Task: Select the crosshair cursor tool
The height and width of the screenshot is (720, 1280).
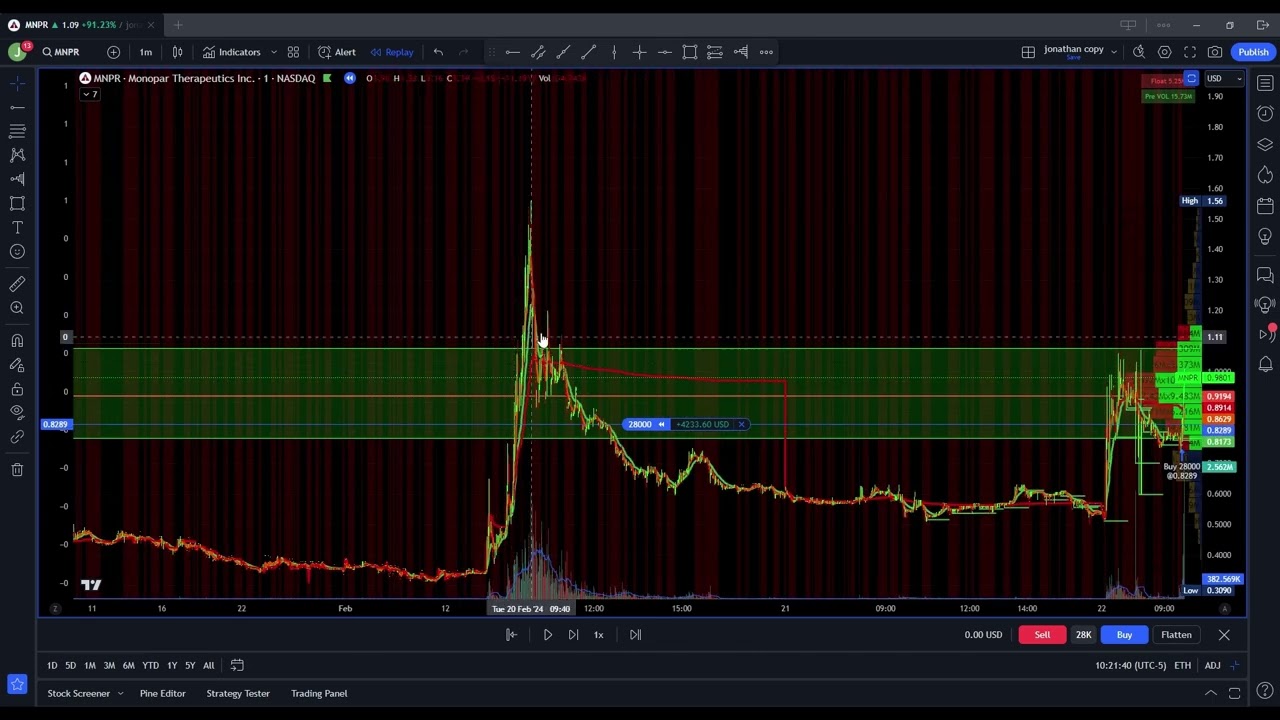Action: coord(17,83)
